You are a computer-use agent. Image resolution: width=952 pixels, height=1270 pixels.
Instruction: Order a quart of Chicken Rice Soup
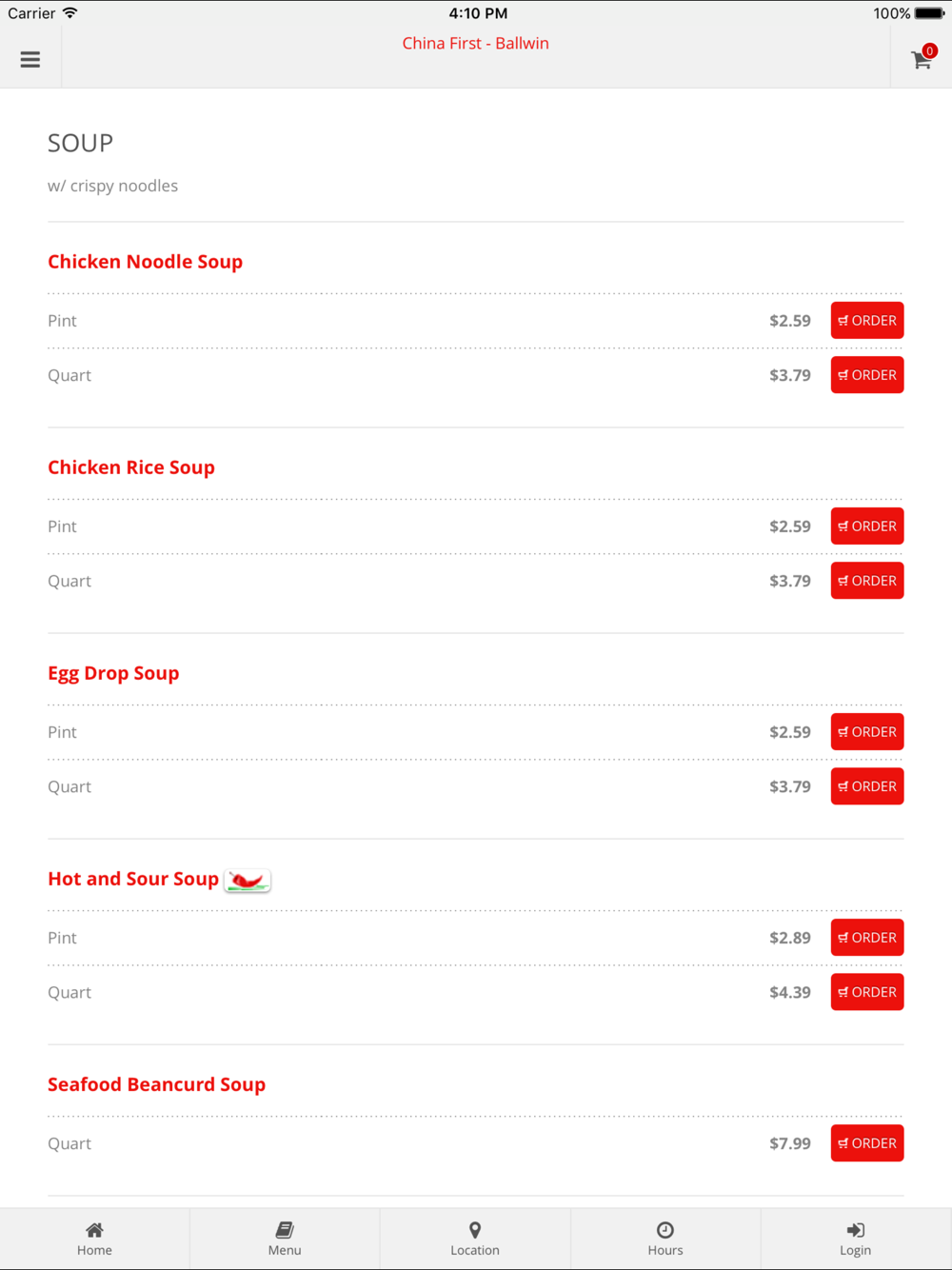tap(866, 581)
